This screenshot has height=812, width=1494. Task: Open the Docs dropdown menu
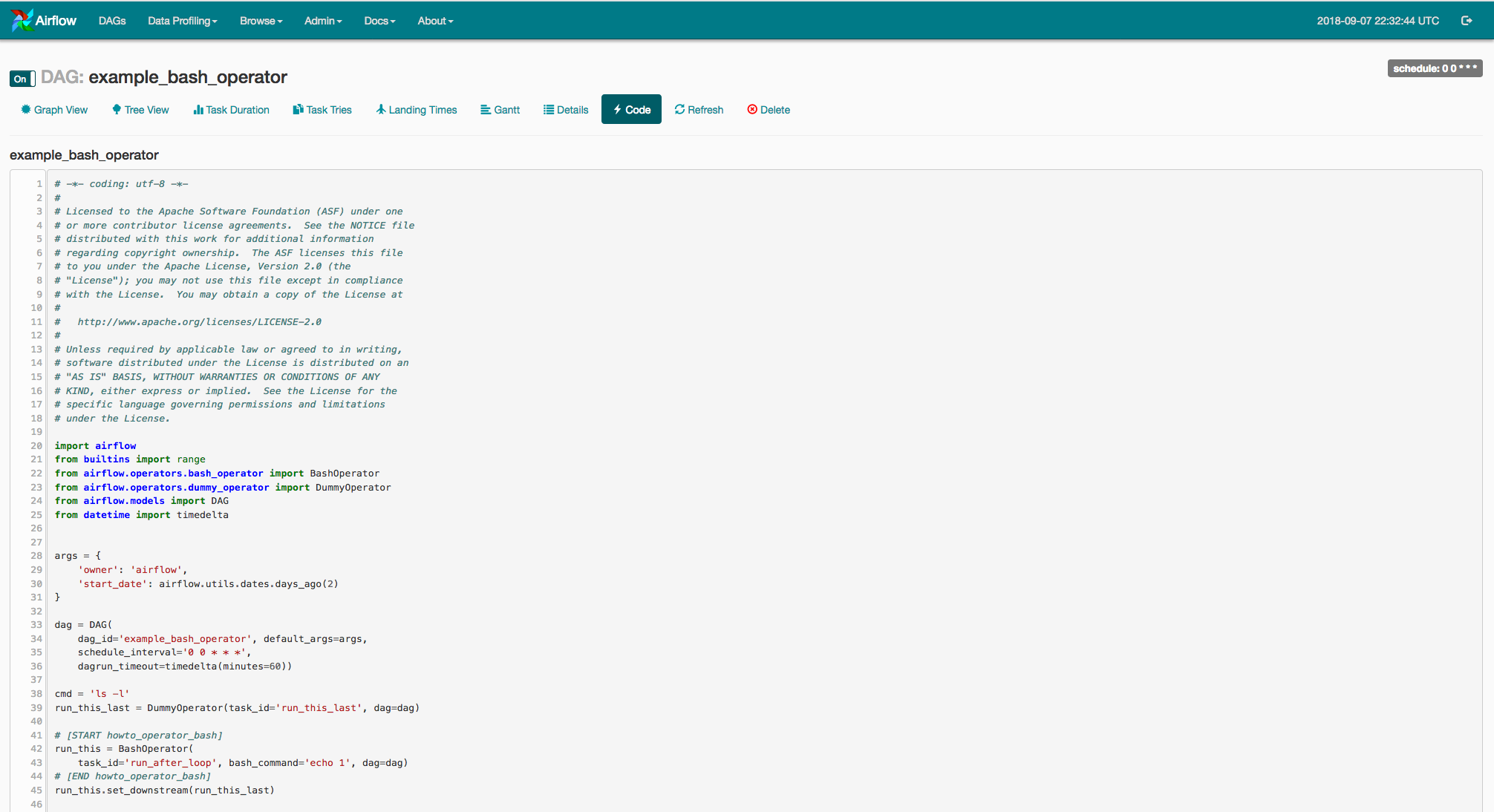point(379,21)
